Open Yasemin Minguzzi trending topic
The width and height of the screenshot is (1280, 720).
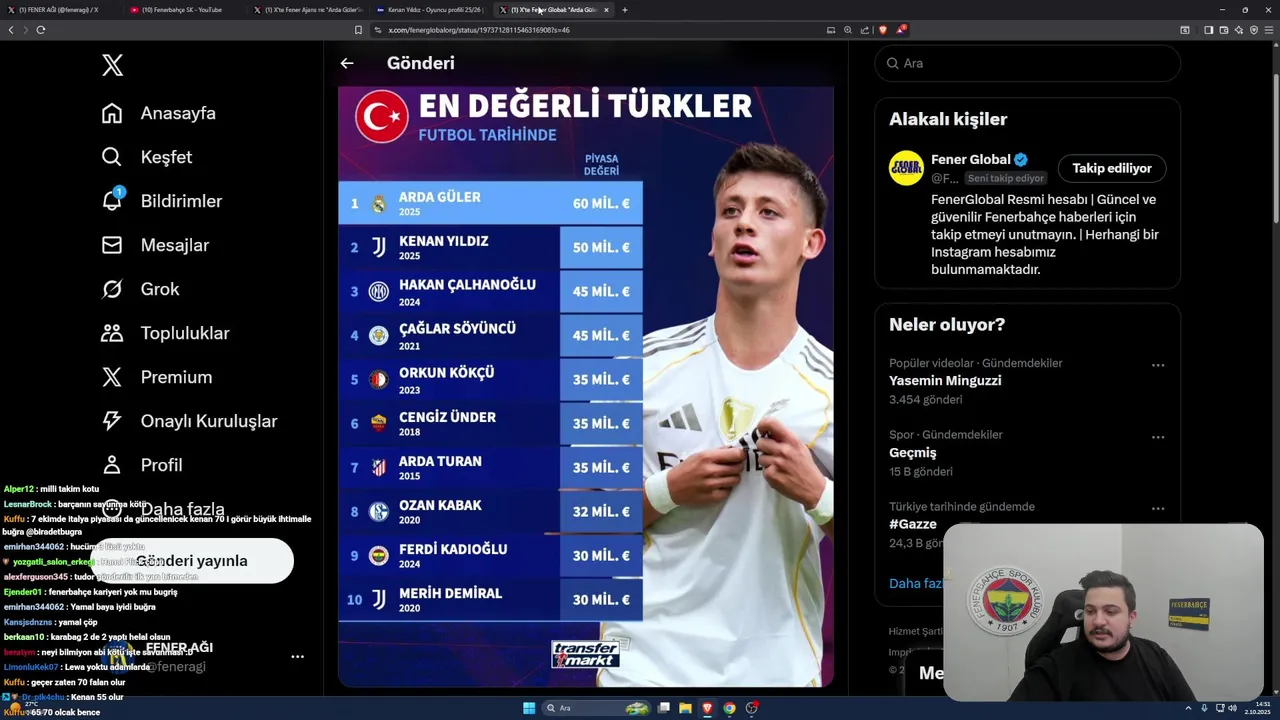945,381
